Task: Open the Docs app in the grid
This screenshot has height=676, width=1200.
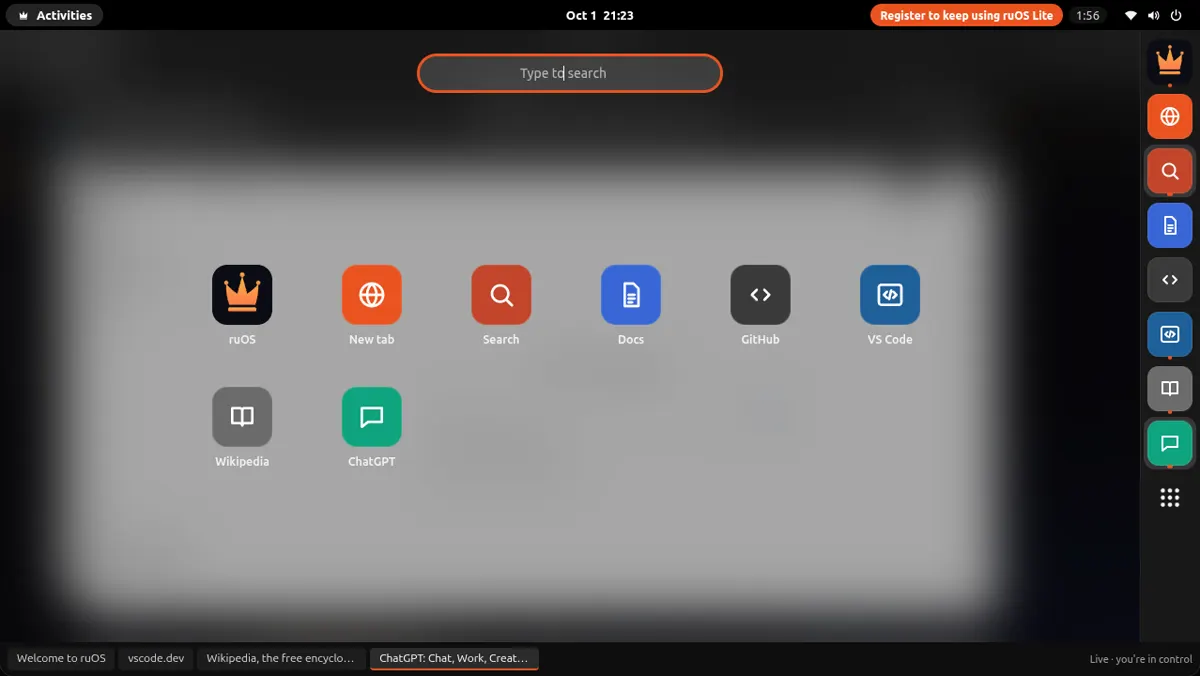Action: (631, 295)
